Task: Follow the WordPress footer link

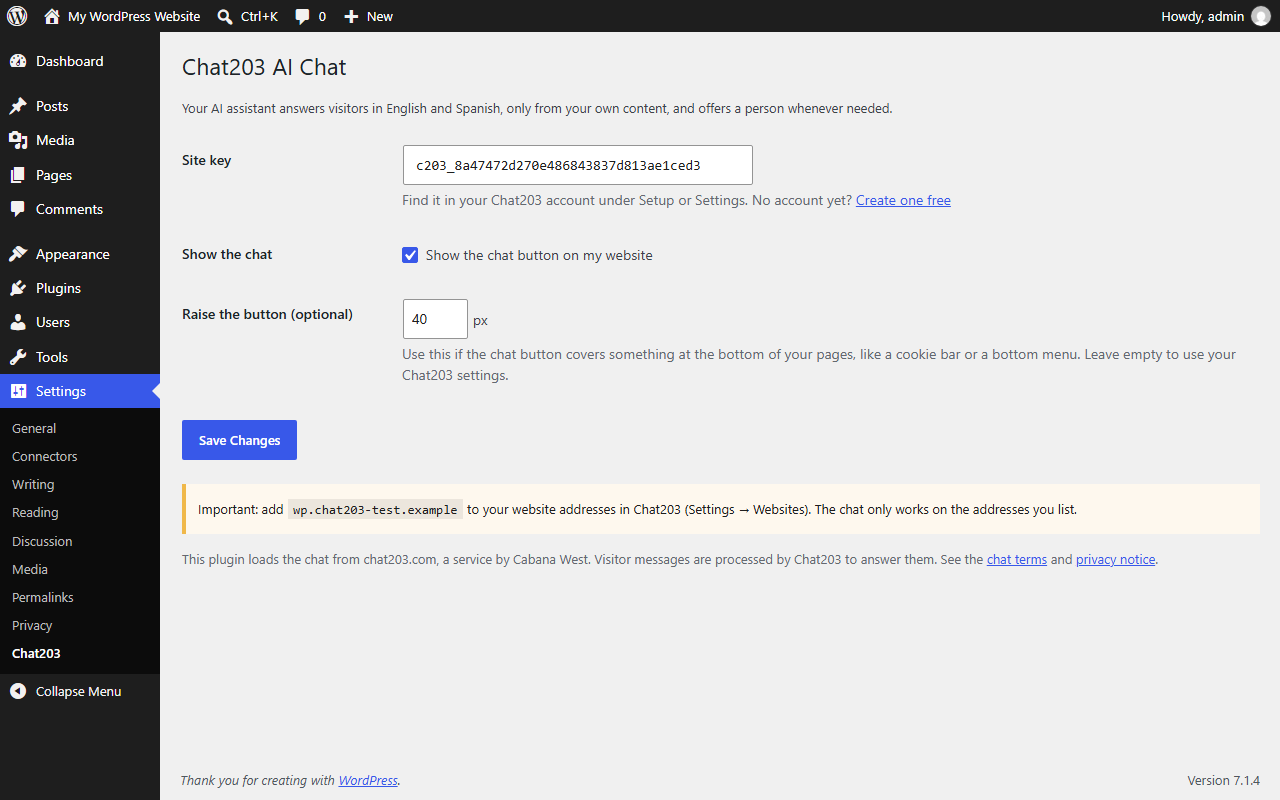Action: coord(368,780)
